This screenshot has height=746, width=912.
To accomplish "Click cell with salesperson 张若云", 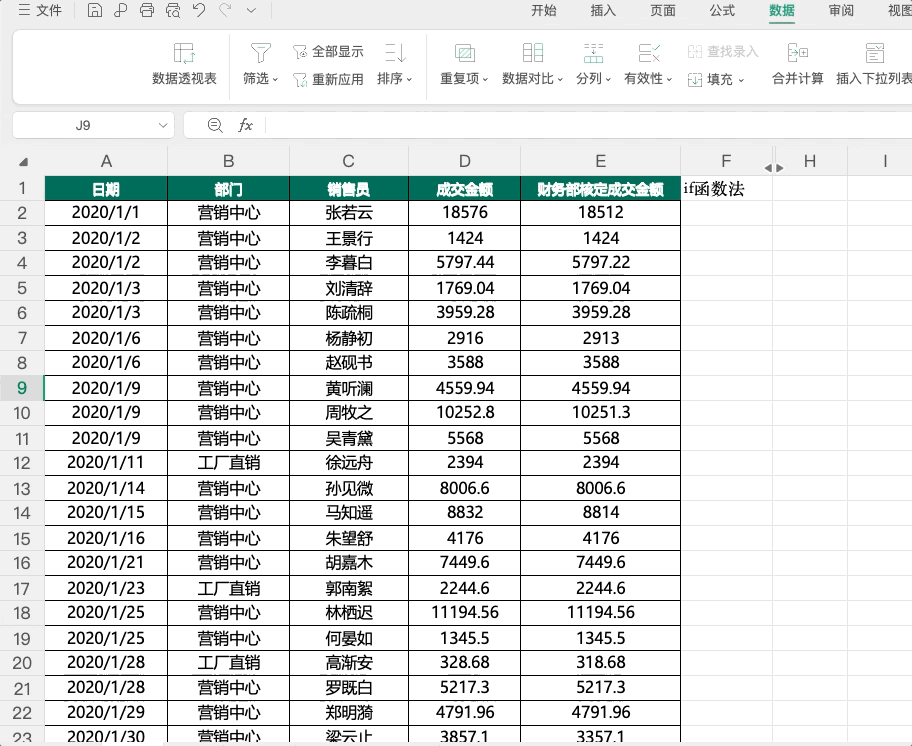I will (348, 213).
